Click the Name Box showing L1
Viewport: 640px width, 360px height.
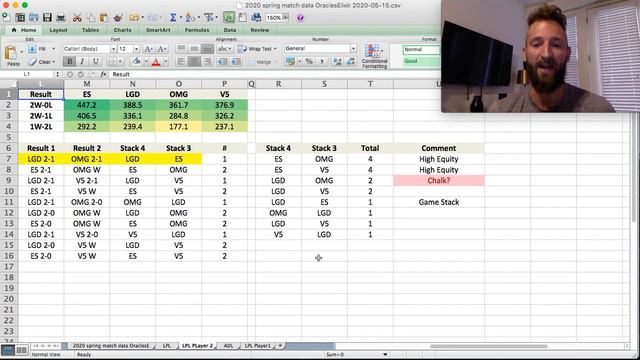[27, 74]
